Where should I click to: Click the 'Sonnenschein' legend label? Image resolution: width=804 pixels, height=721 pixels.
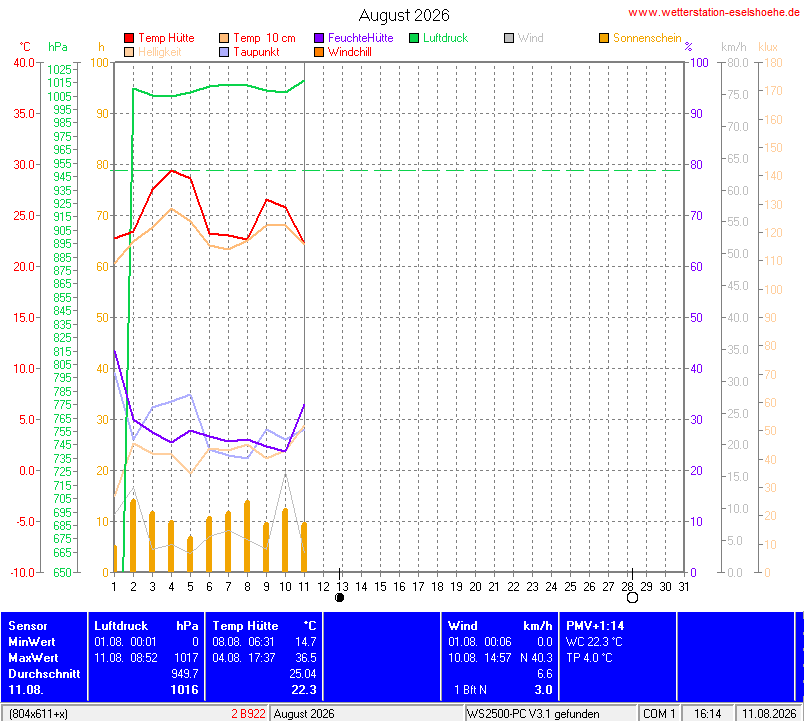click(647, 38)
